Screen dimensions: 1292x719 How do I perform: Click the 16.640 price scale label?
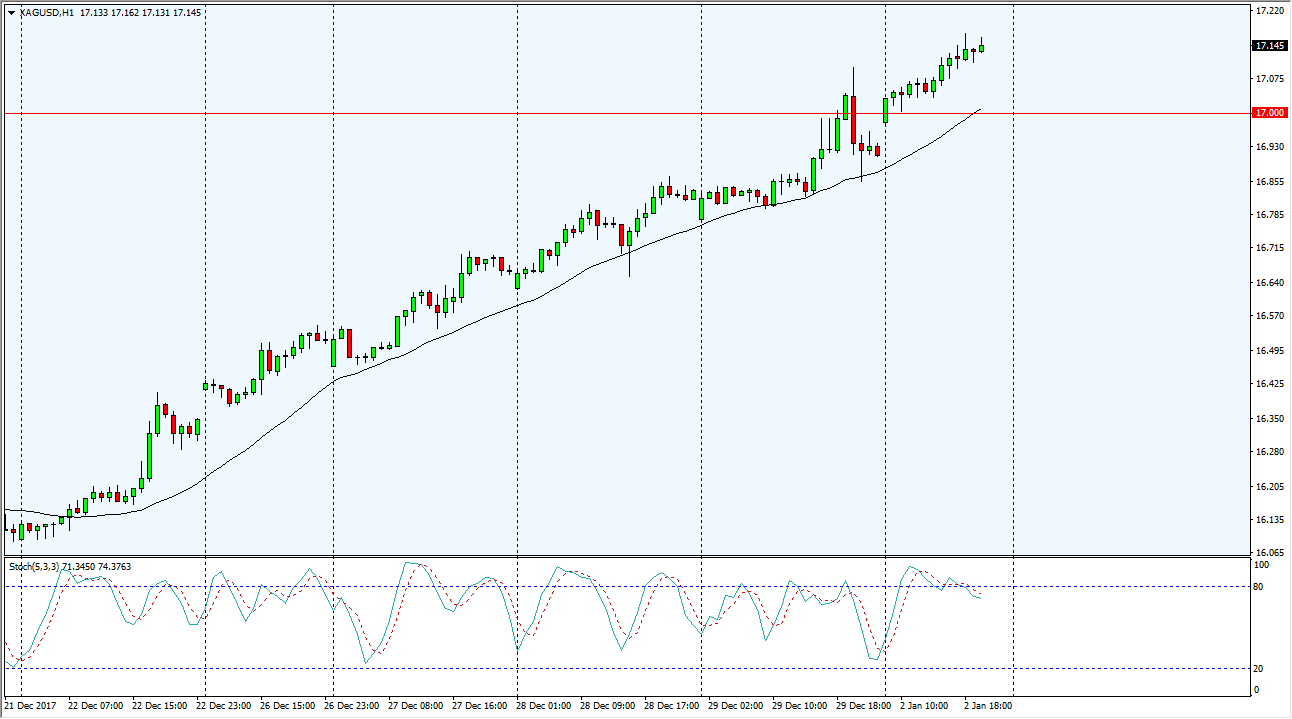coord(1268,283)
